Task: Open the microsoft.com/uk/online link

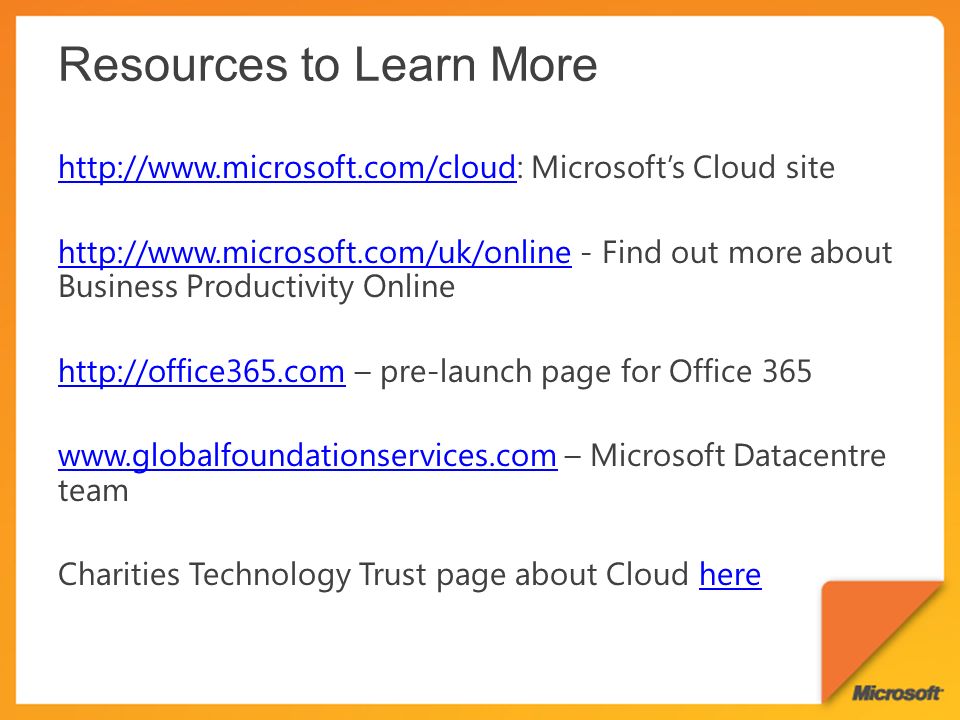Action: tap(315, 252)
